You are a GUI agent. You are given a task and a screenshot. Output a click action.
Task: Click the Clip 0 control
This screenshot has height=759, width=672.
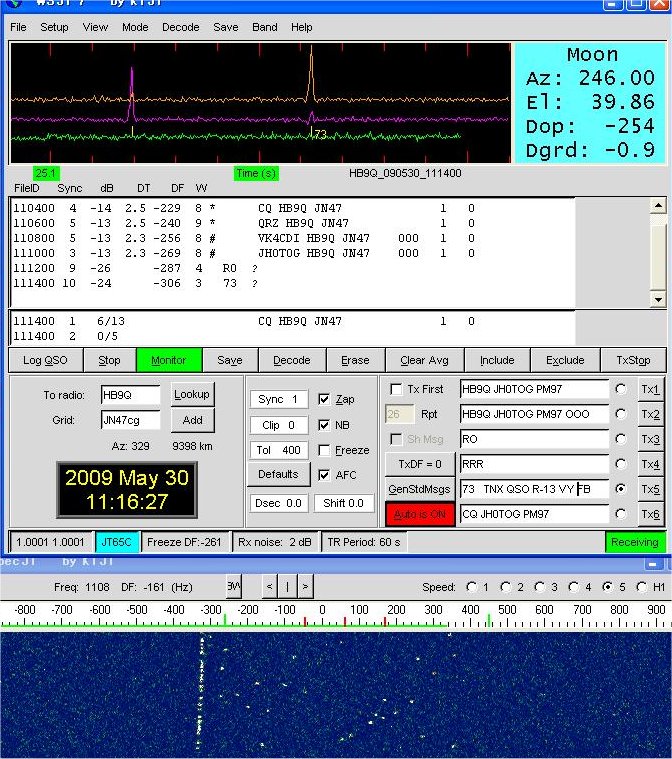278,425
